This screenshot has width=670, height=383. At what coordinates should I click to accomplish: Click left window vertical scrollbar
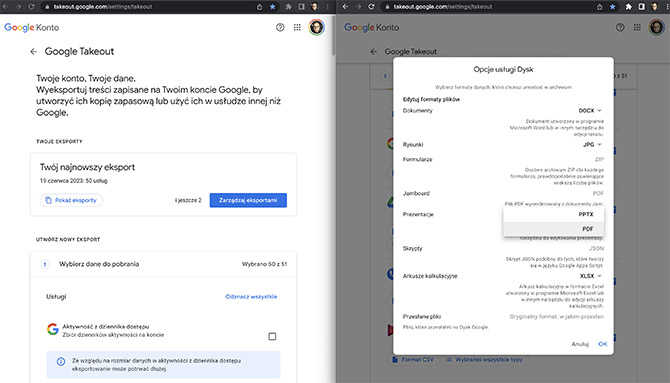pyautogui.click(x=333, y=34)
